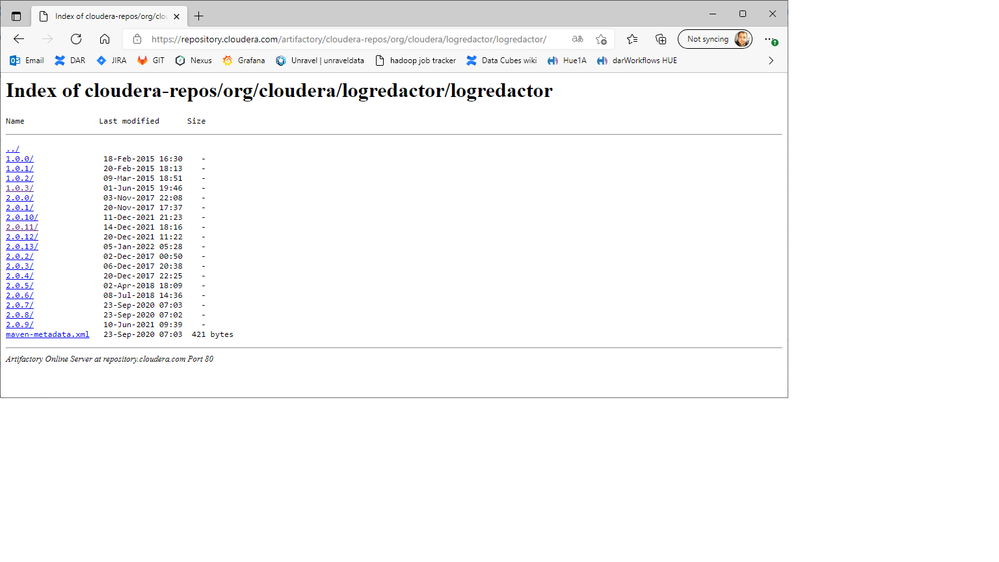Minimize the browser window
Viewport: 999px width, 562px height.
(x=713, y=13)
